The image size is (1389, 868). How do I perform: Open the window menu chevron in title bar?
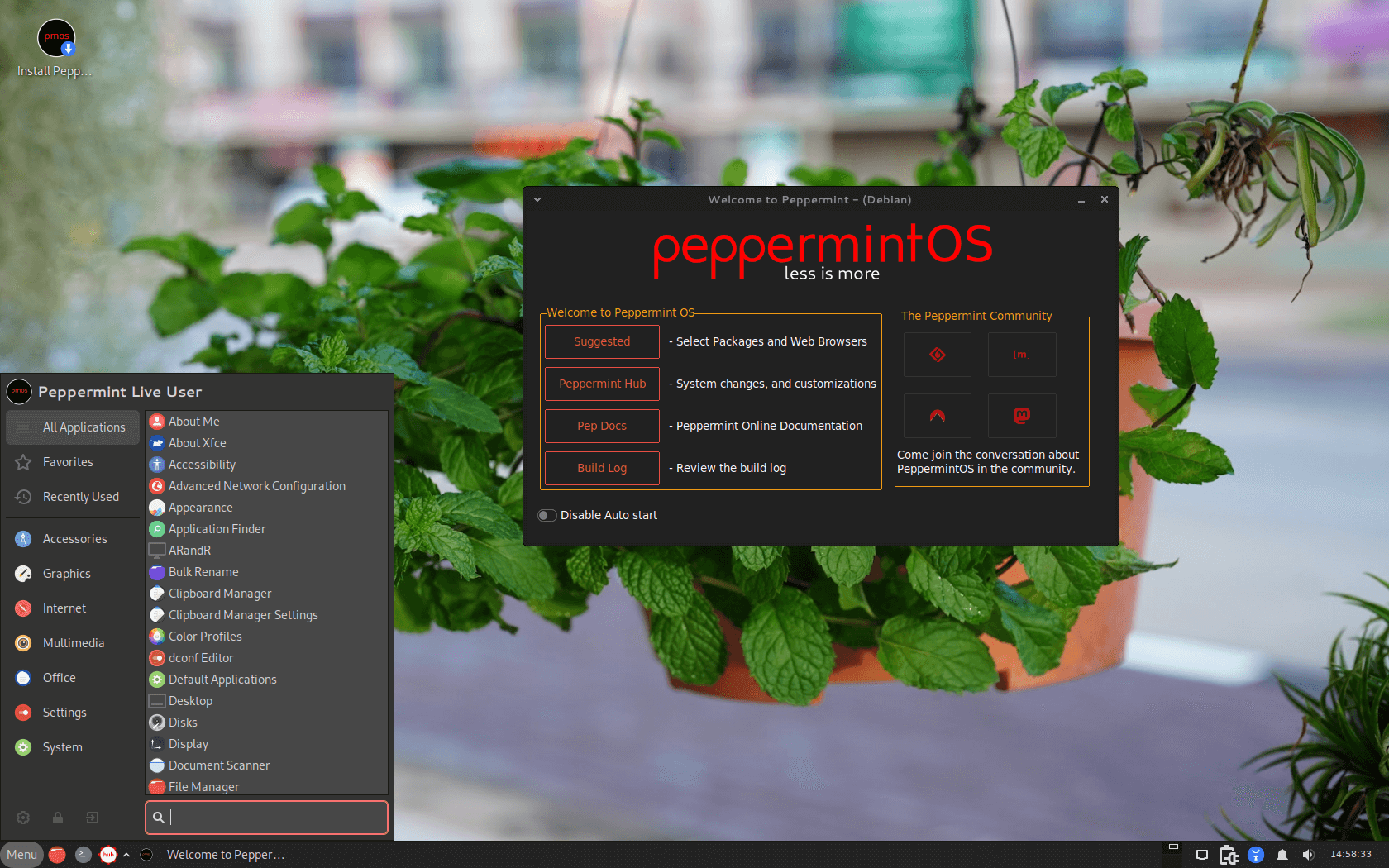(x=537, y=199)
